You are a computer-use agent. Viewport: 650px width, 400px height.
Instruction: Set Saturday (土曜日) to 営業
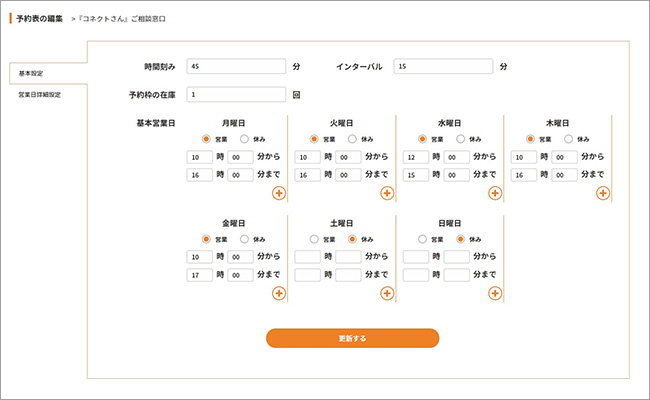[314, 239]
